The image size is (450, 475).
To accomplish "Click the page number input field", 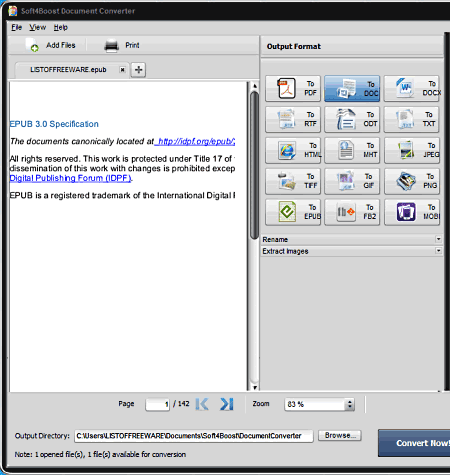I will 157,404.
